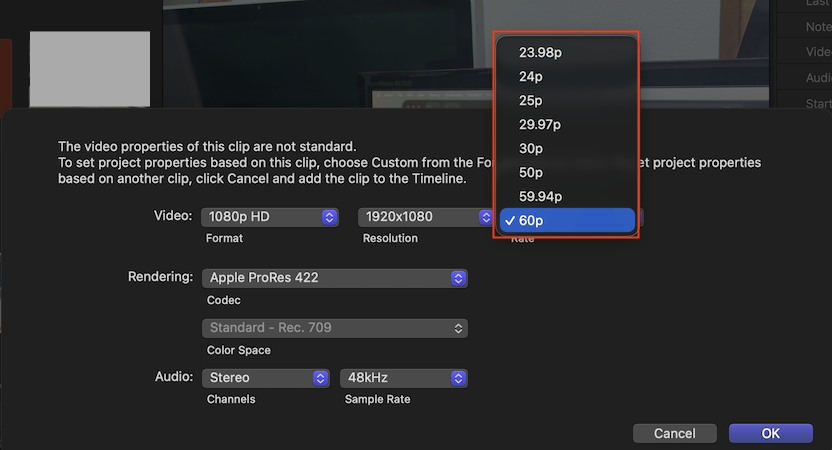The width and height of the screenshot is (832, 450).
Task: Open the 48kHz sample rate dropdown
Action: click(403, 378)
